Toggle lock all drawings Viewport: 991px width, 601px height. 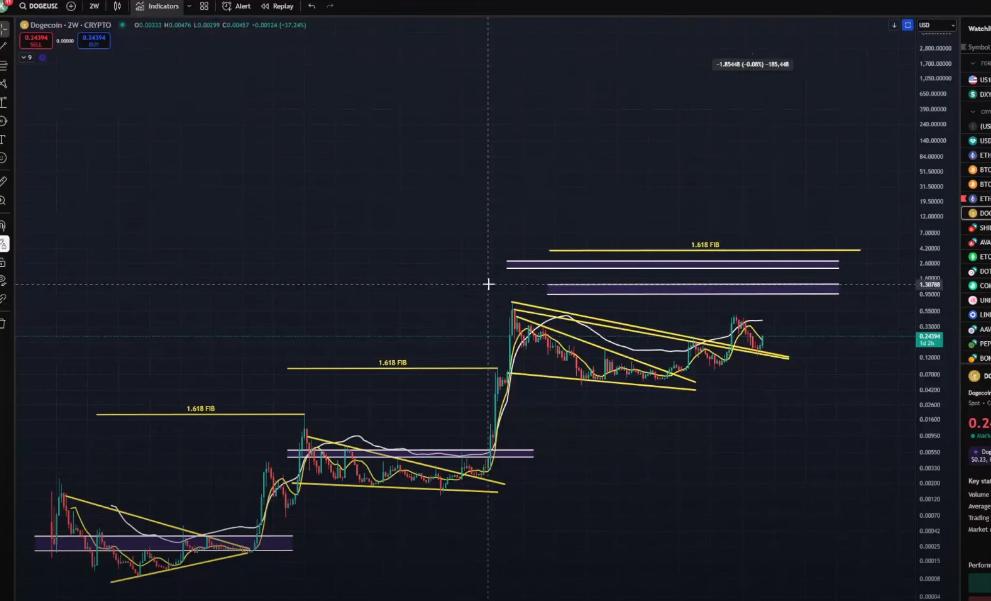coord(4,262)
